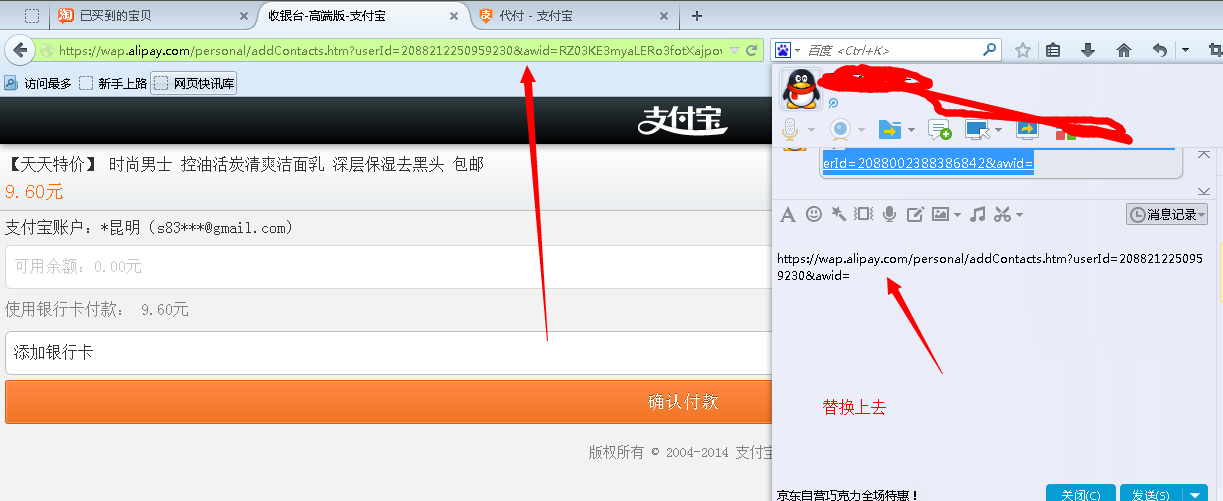Open the emoji smiley picker

click(x=813, y=214)
